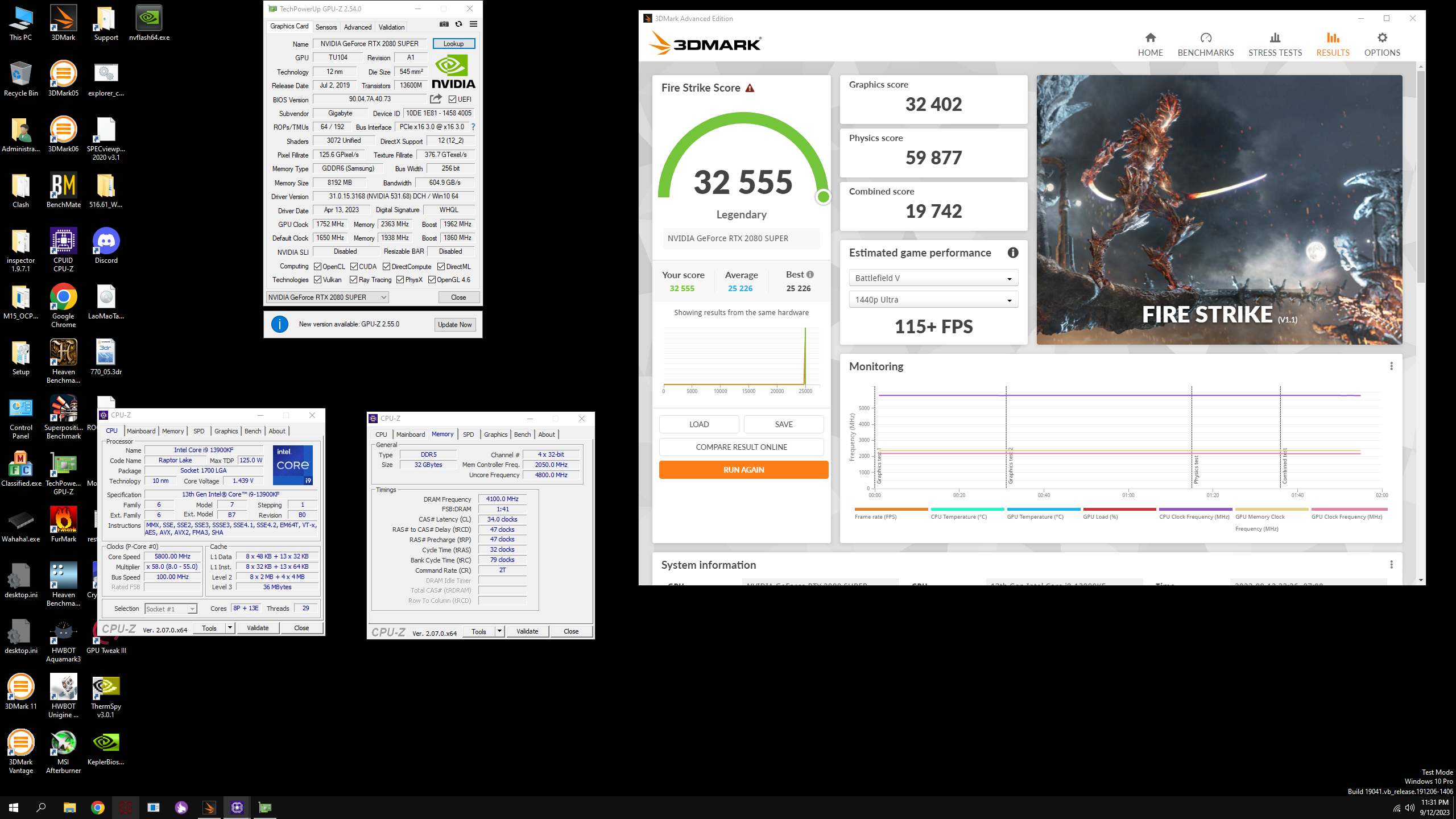This screenshot has height=819, width=1456.
Task: Expand the Tools arrow in CPU-Z Memory window
Action: click(x=499, y=631)
